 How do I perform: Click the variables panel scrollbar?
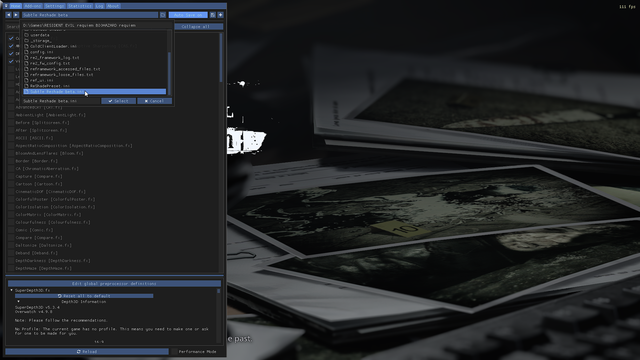point(218,291)
